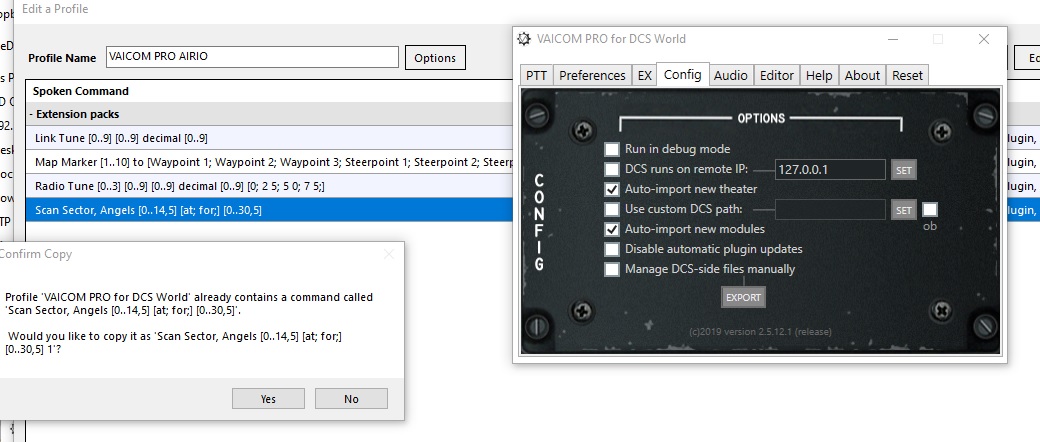The image size is (1040, 442).
Task: Switch to the Reset tab
Action: [907, 76]
